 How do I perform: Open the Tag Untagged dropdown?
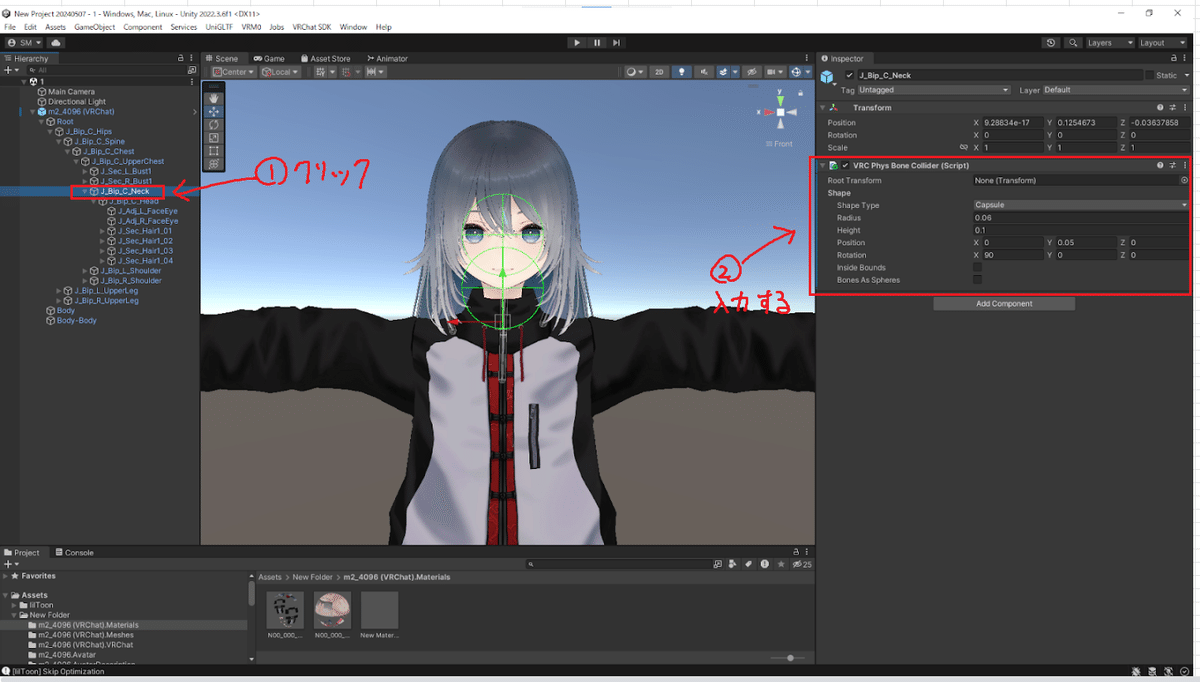click(934, 90)
